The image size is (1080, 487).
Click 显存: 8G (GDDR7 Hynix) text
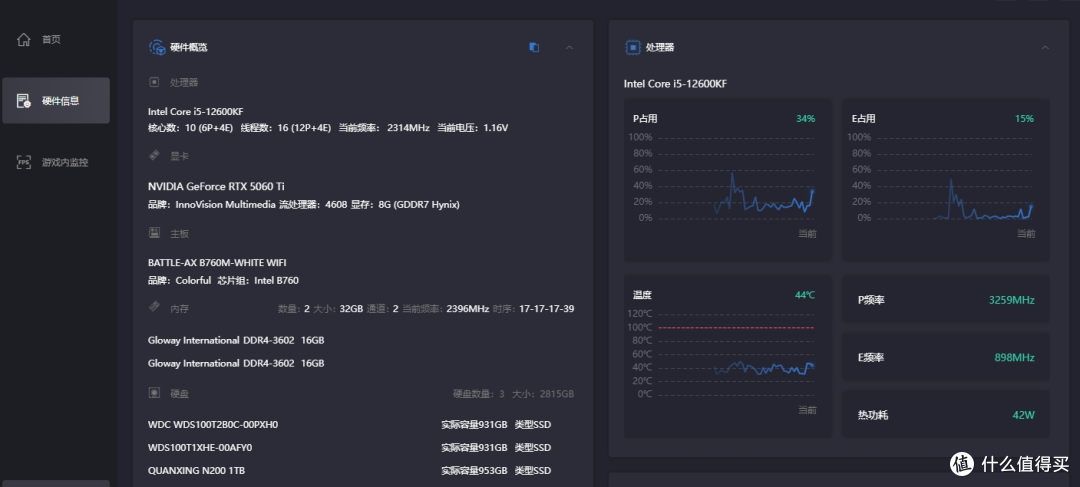(405, 205)
